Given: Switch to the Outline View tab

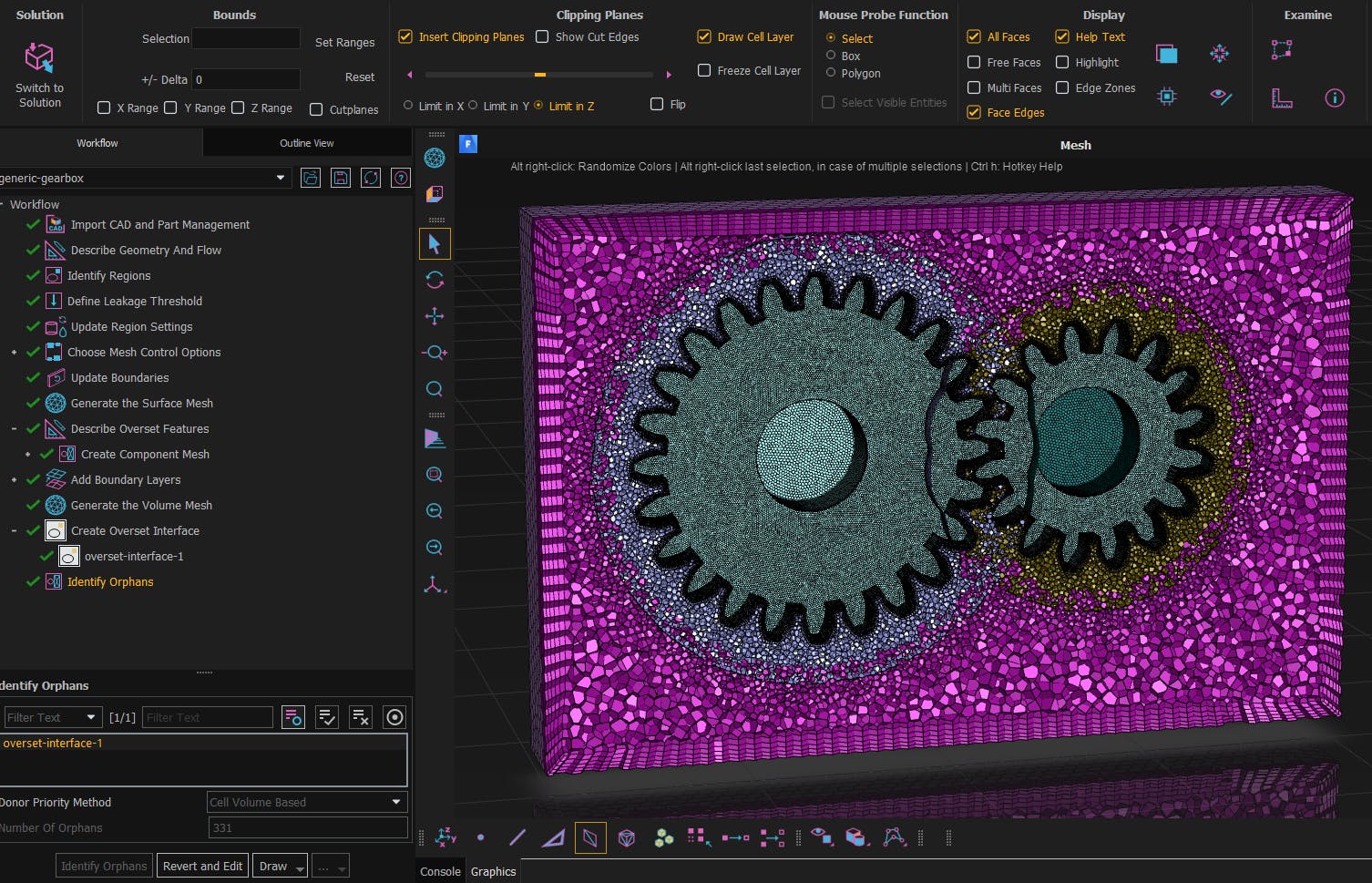Looking at the screenshot, I should coord(306,142).
